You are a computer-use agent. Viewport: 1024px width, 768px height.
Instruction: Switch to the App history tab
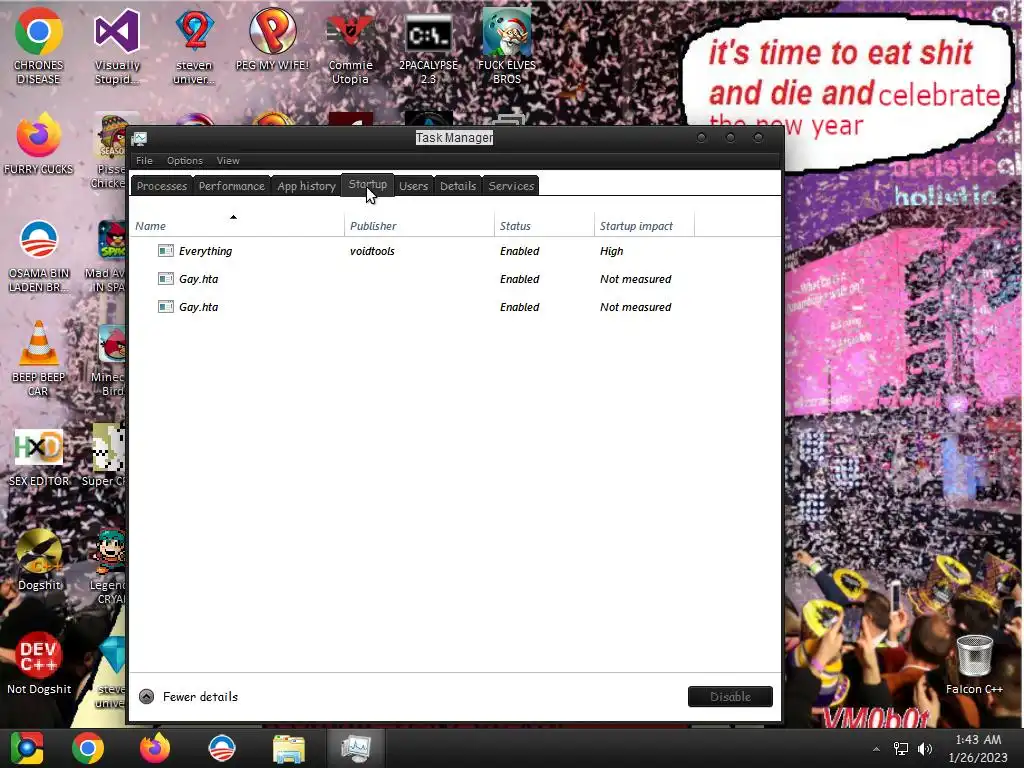pyautogui.click(x=306, y=186)
